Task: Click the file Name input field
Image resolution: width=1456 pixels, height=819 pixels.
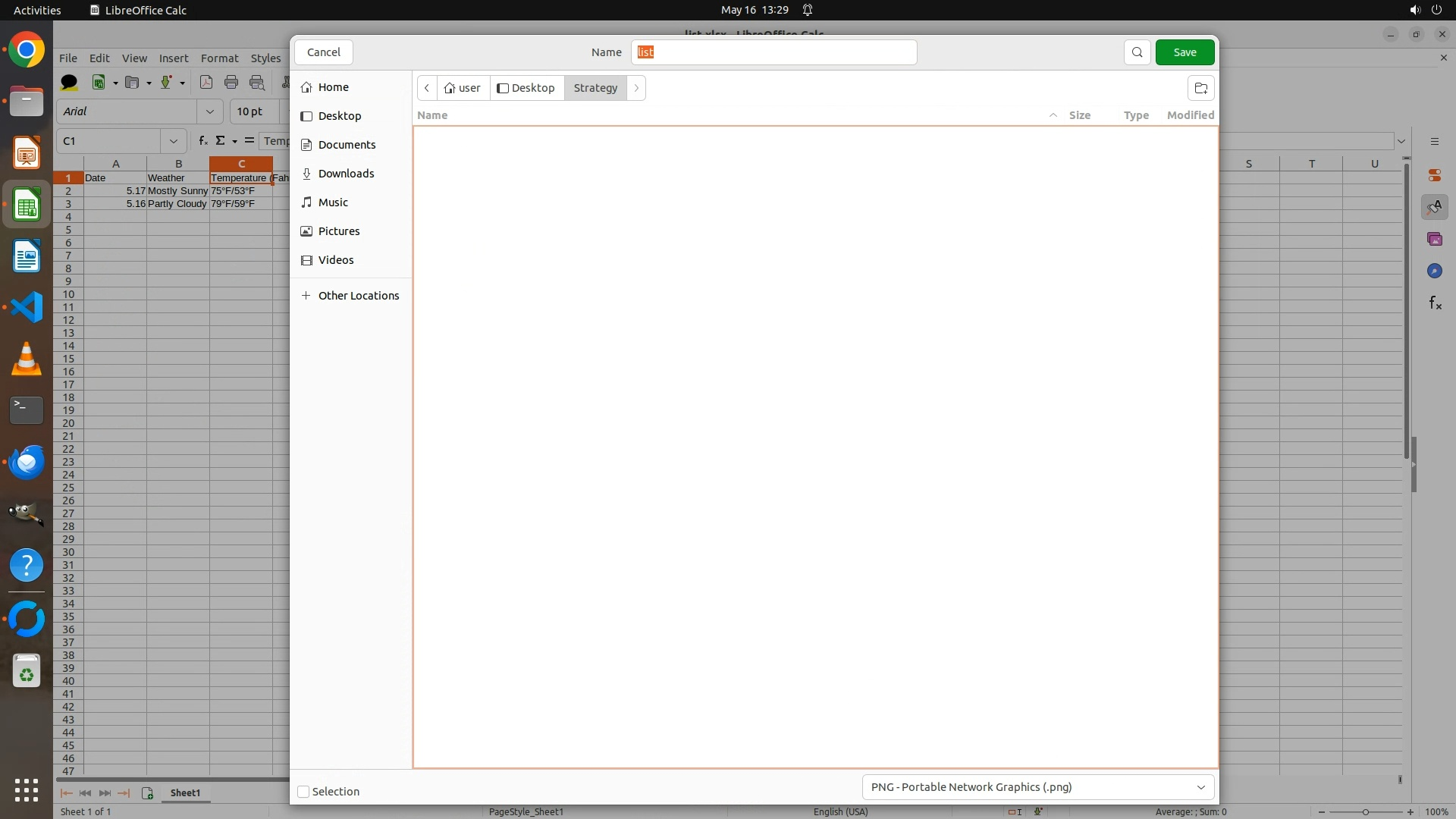Action: pyautogui.click(x=773, y=52)
